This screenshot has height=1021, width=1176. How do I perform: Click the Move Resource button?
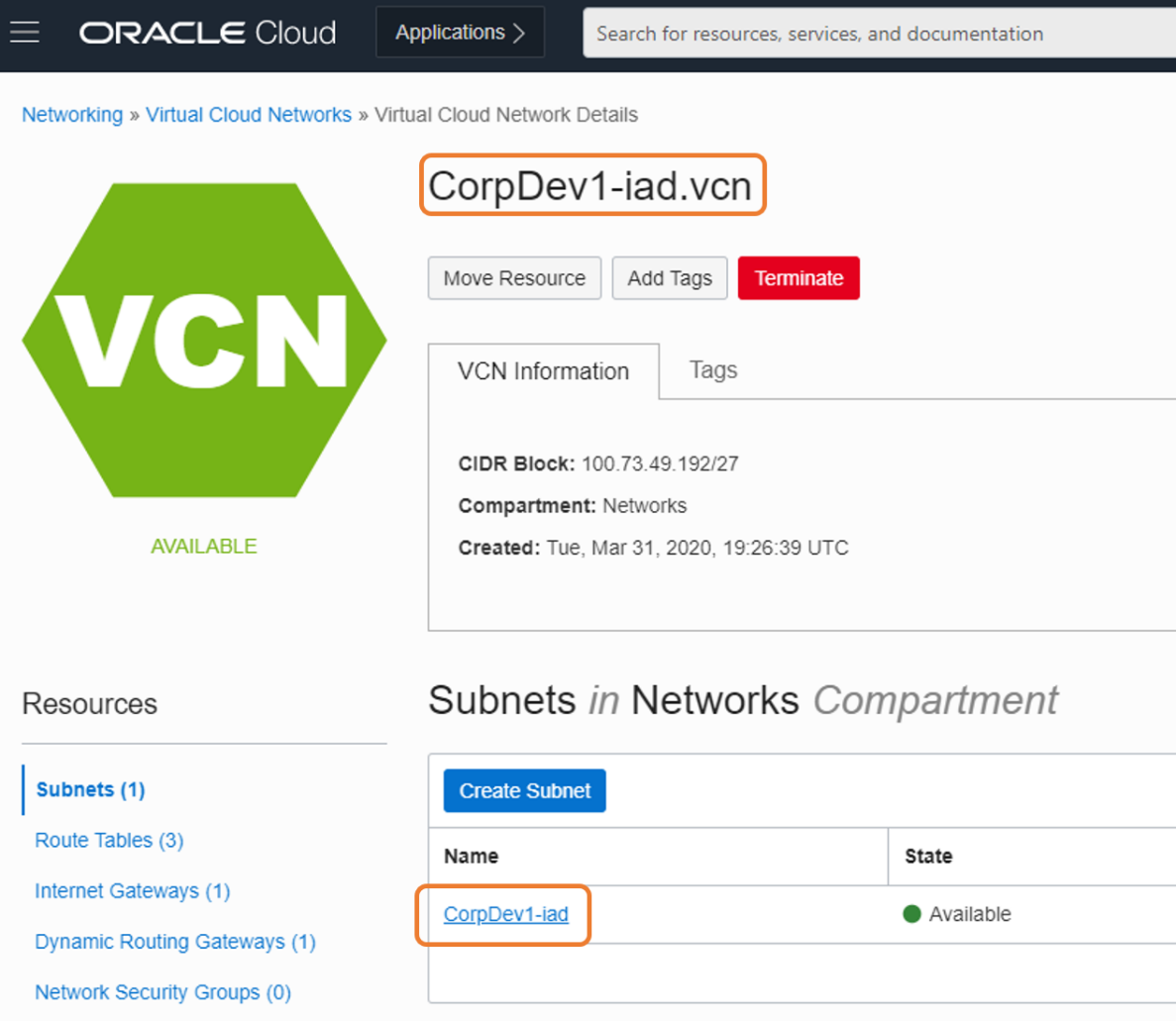coord(514,278)
